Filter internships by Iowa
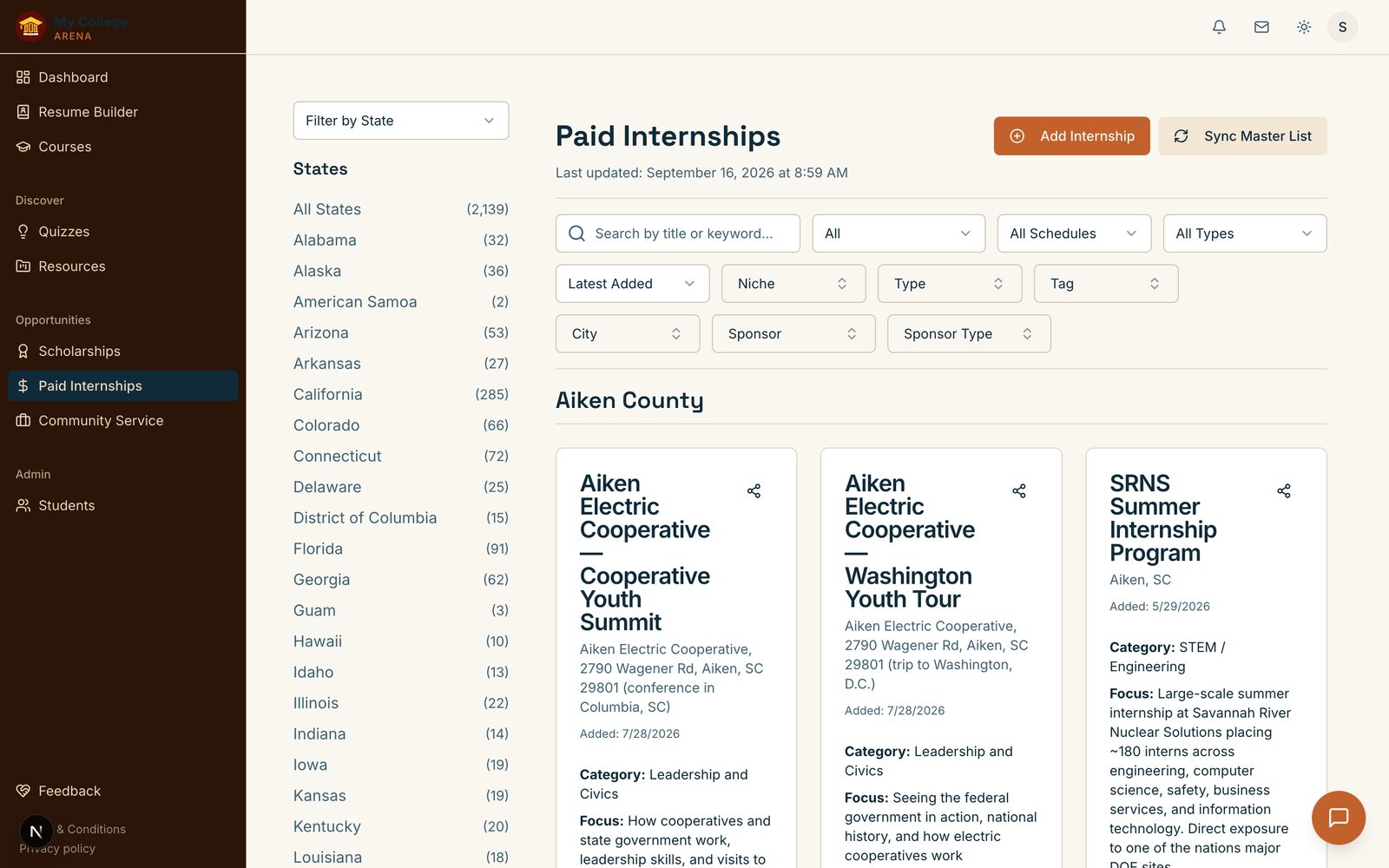The height and width of the screenshot is (868, 1389). coord(401,765)
